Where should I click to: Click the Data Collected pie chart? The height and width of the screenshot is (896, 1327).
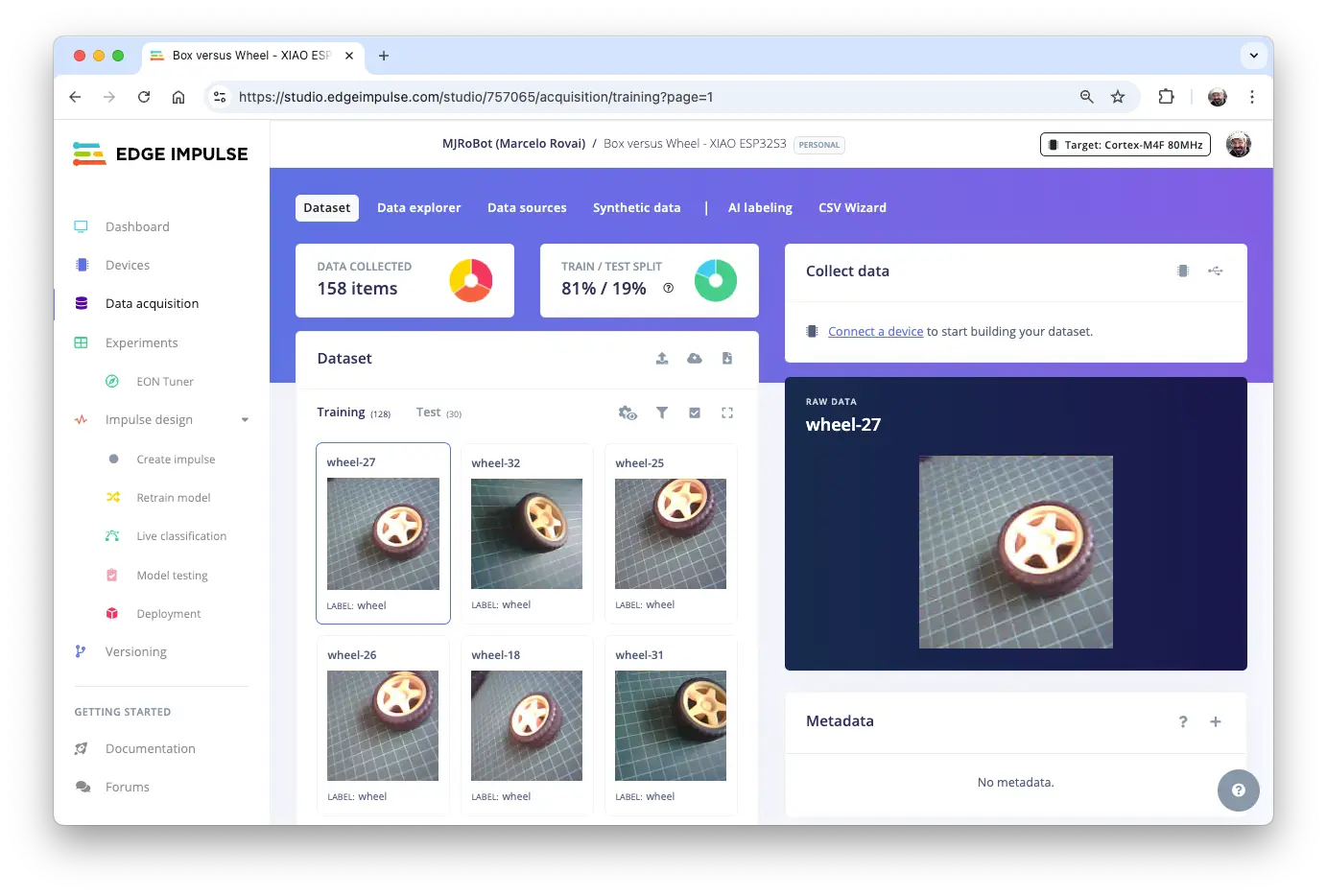470,280
